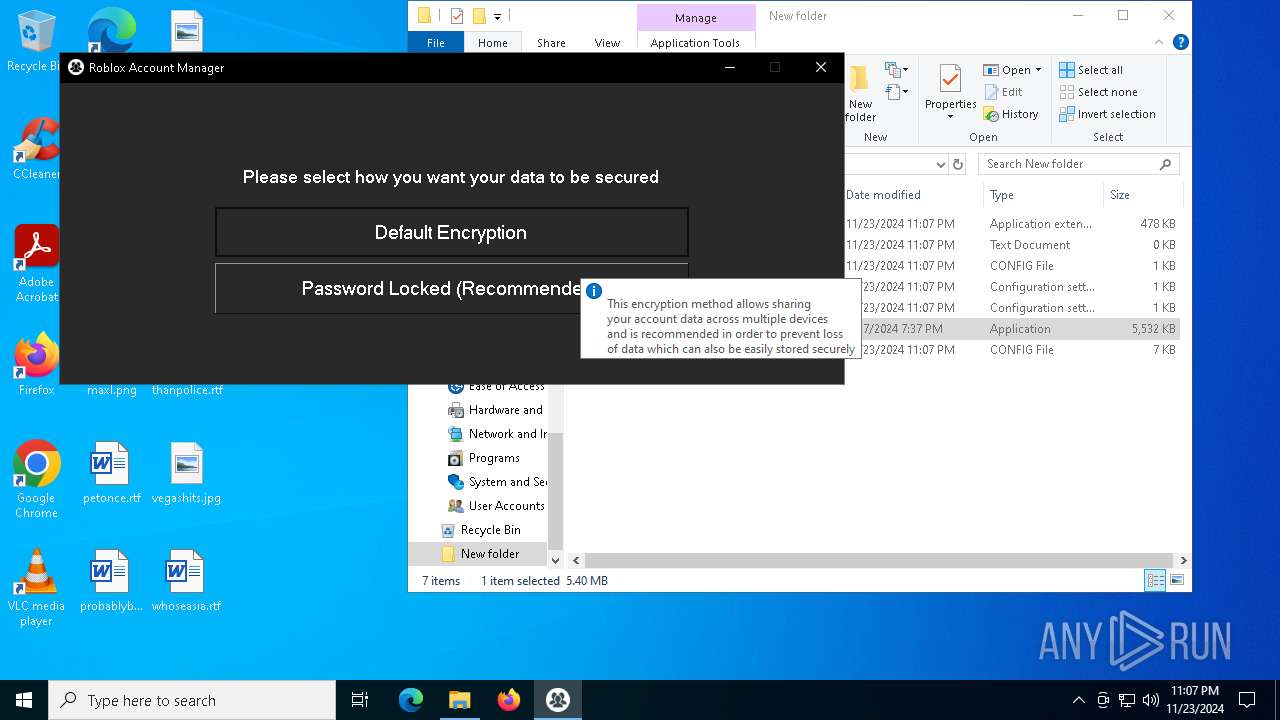Select Hardware and Sound tree item
This screenshot has height=720, width=1280.
pyautogui.click(x=495, y=410)
